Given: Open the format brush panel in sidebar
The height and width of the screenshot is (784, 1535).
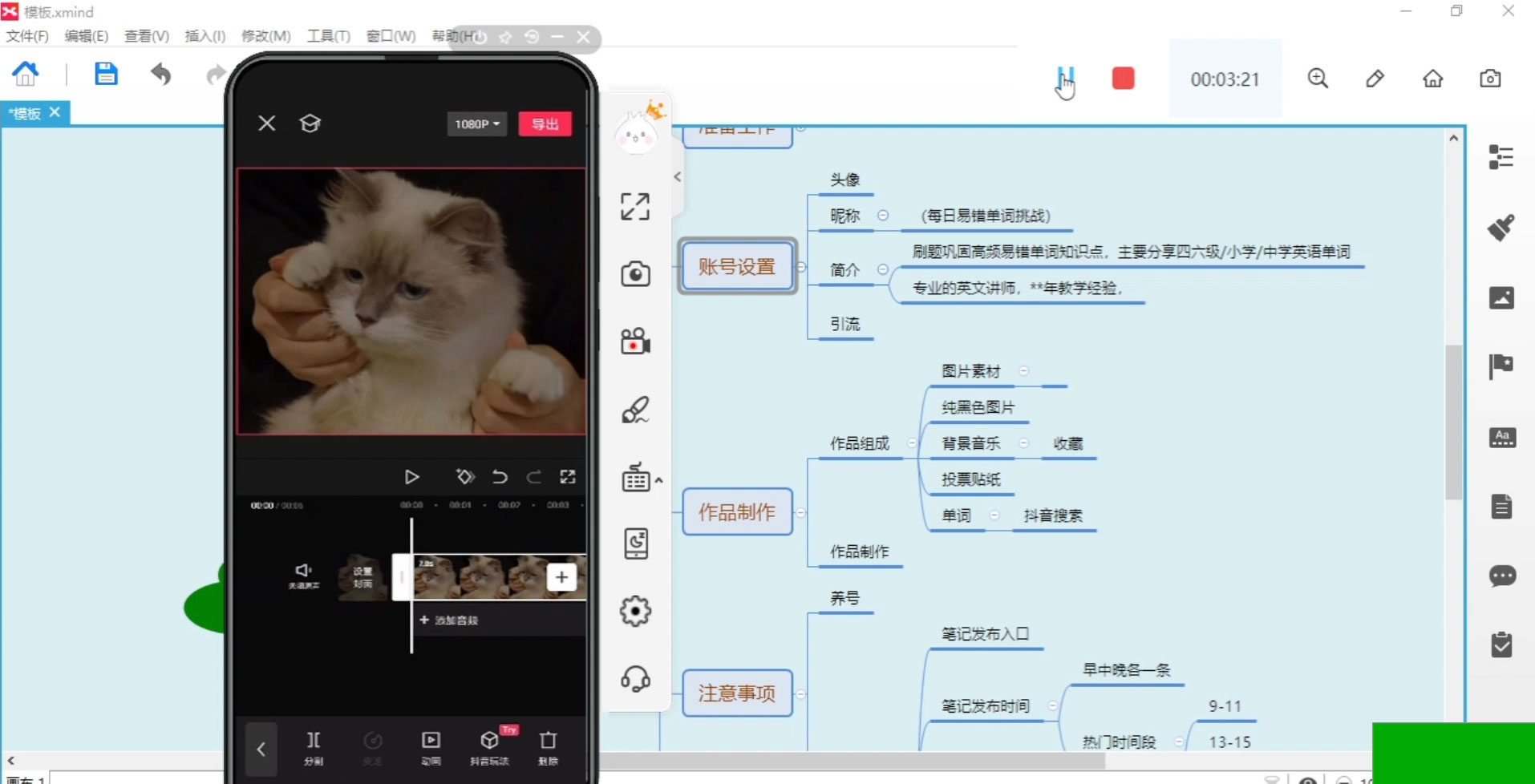Looking at the screenshot, I should (1501, 228).
